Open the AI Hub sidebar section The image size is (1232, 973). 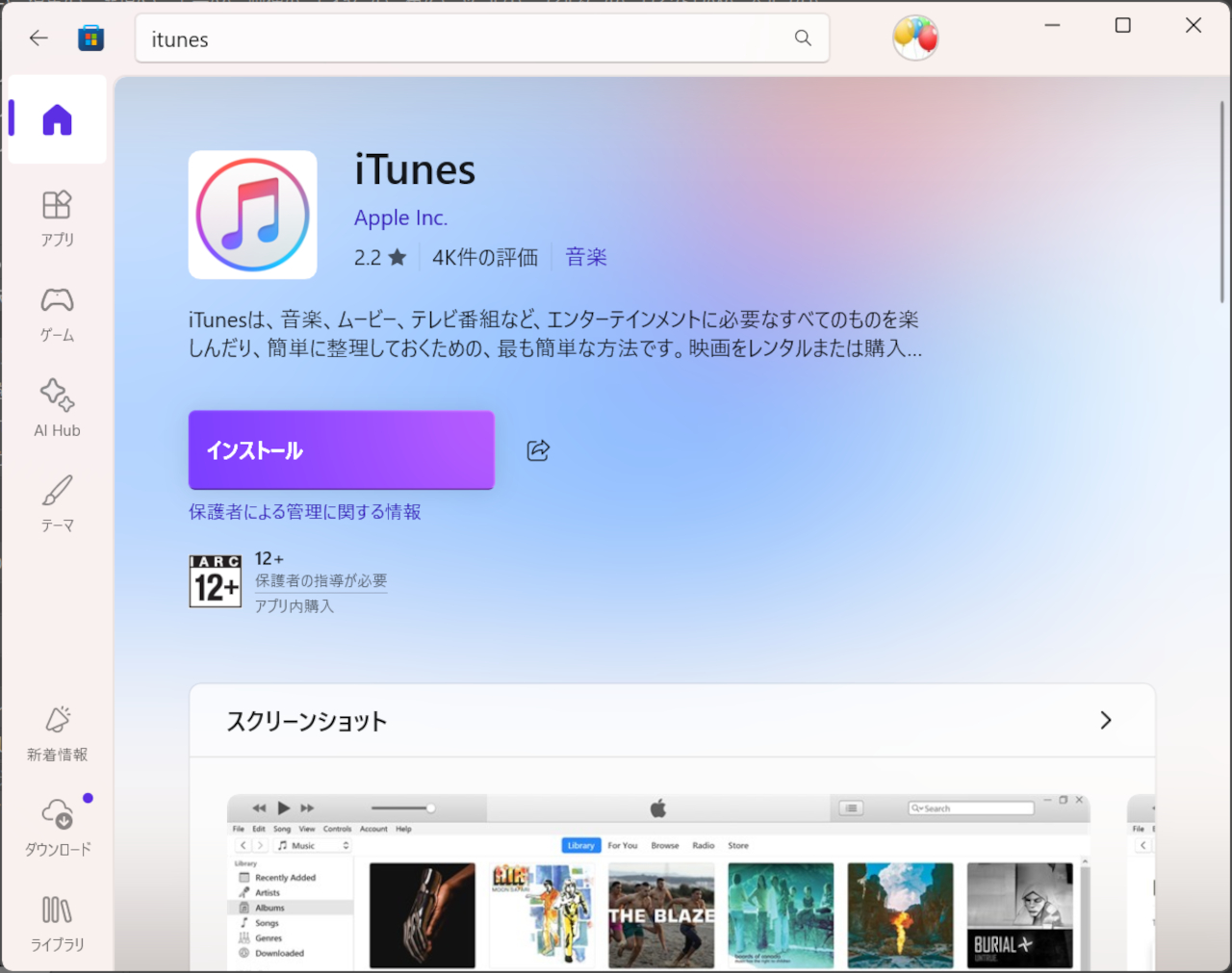tap(57, 409)
